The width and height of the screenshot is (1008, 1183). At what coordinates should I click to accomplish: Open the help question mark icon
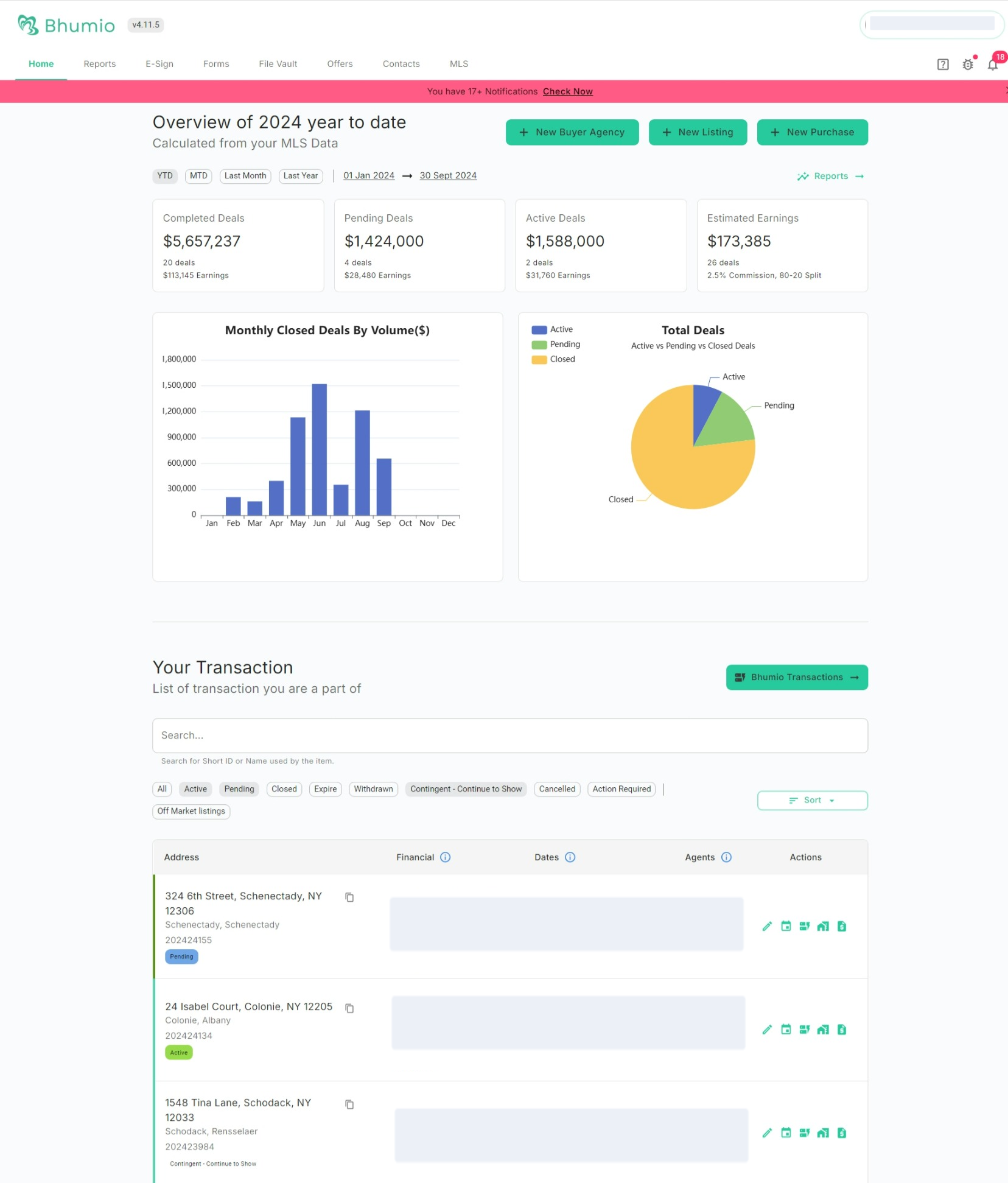pos(942,64)
